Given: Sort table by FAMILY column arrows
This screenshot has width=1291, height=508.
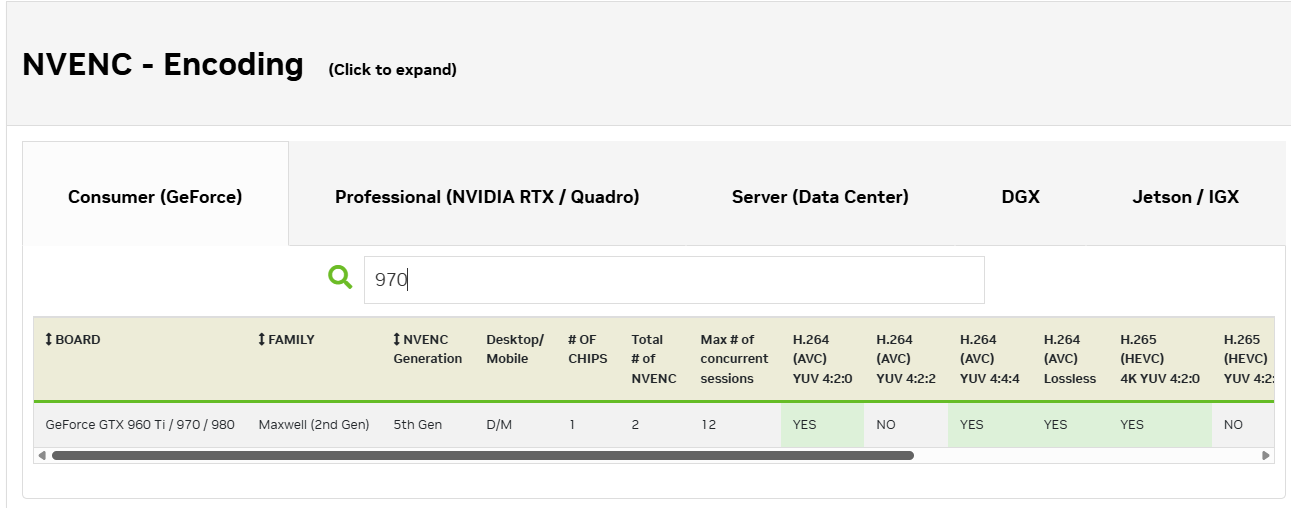Looking at the screenshot, I should coord(262,340).
